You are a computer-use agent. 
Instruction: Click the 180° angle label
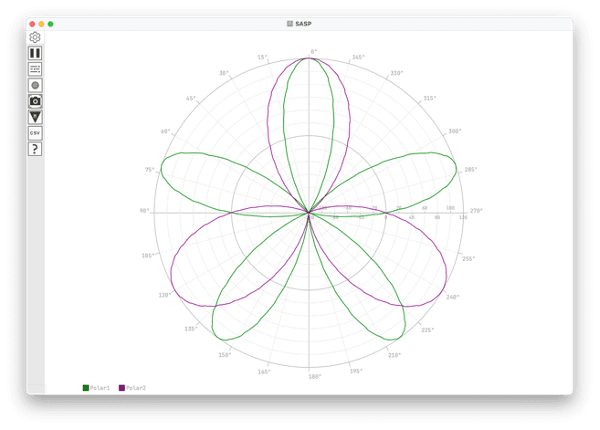coord(315,376)
